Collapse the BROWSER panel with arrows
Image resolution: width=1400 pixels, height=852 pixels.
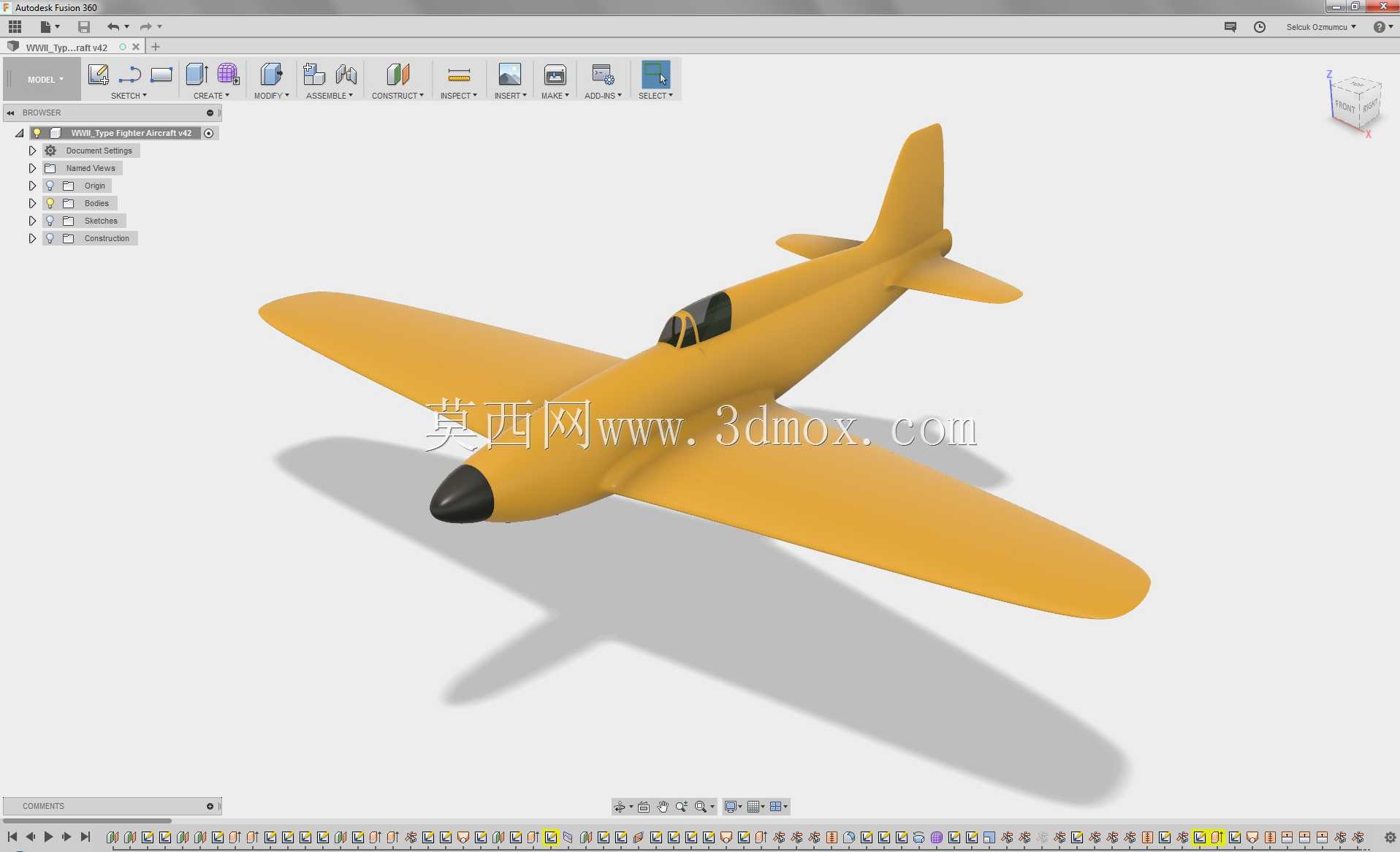pyautogui.click(x=10, y=113)
